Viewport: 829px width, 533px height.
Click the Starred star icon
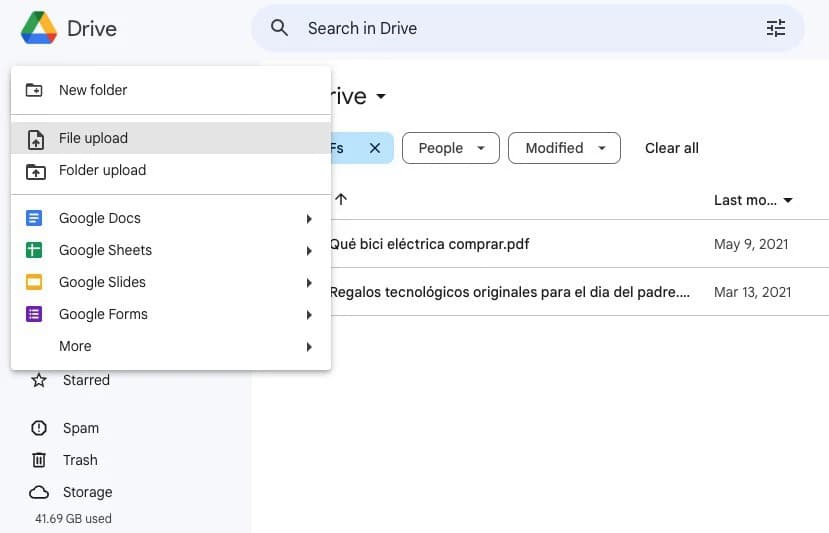click(39, 380)
